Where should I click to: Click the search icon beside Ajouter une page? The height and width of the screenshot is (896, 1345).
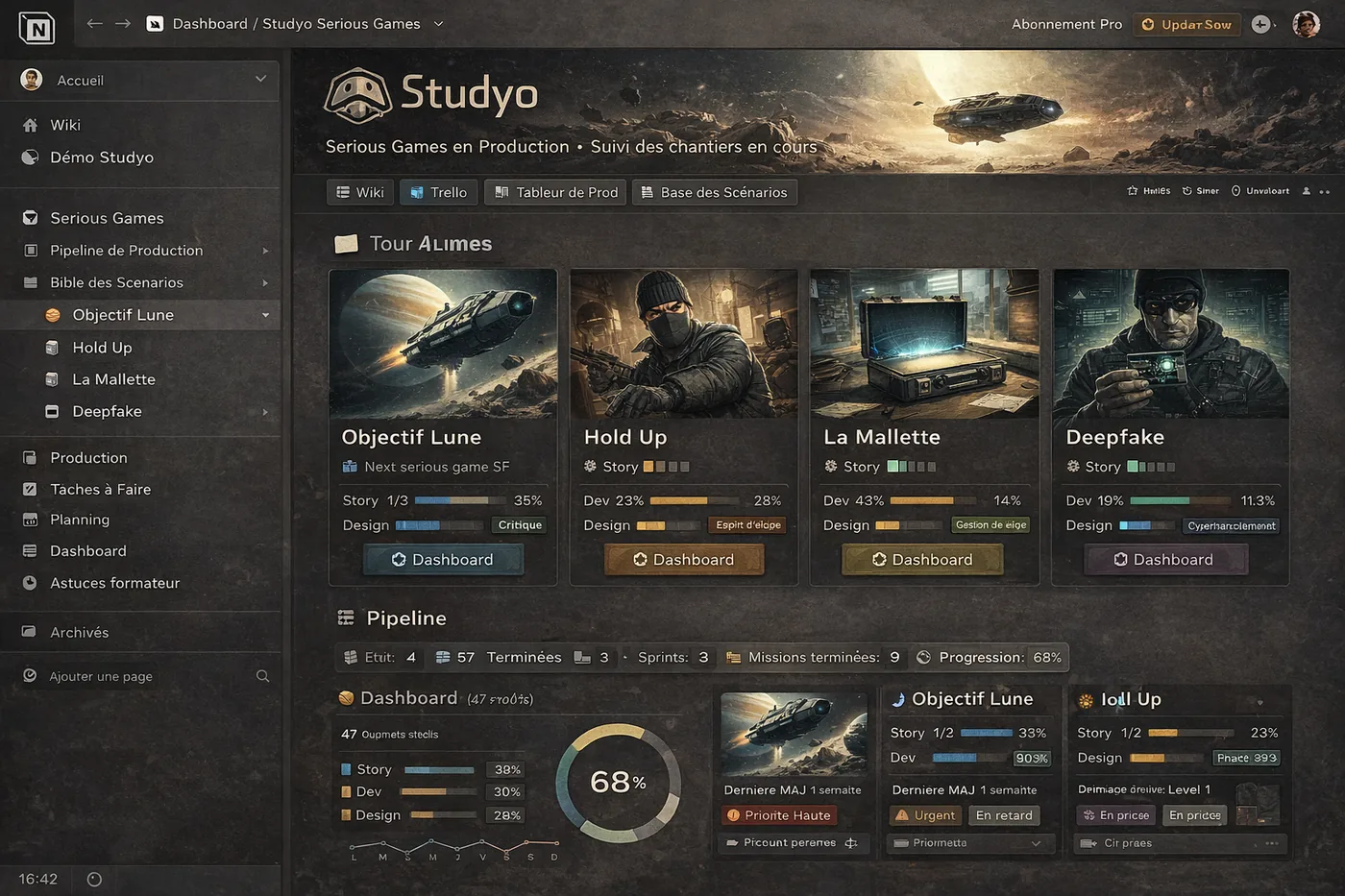262,676
